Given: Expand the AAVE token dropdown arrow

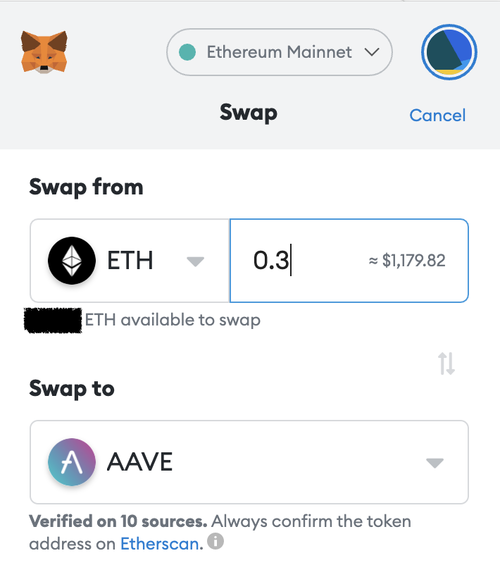Looking at the screenshot, I should pyautogui.click(x=435, y=463).
